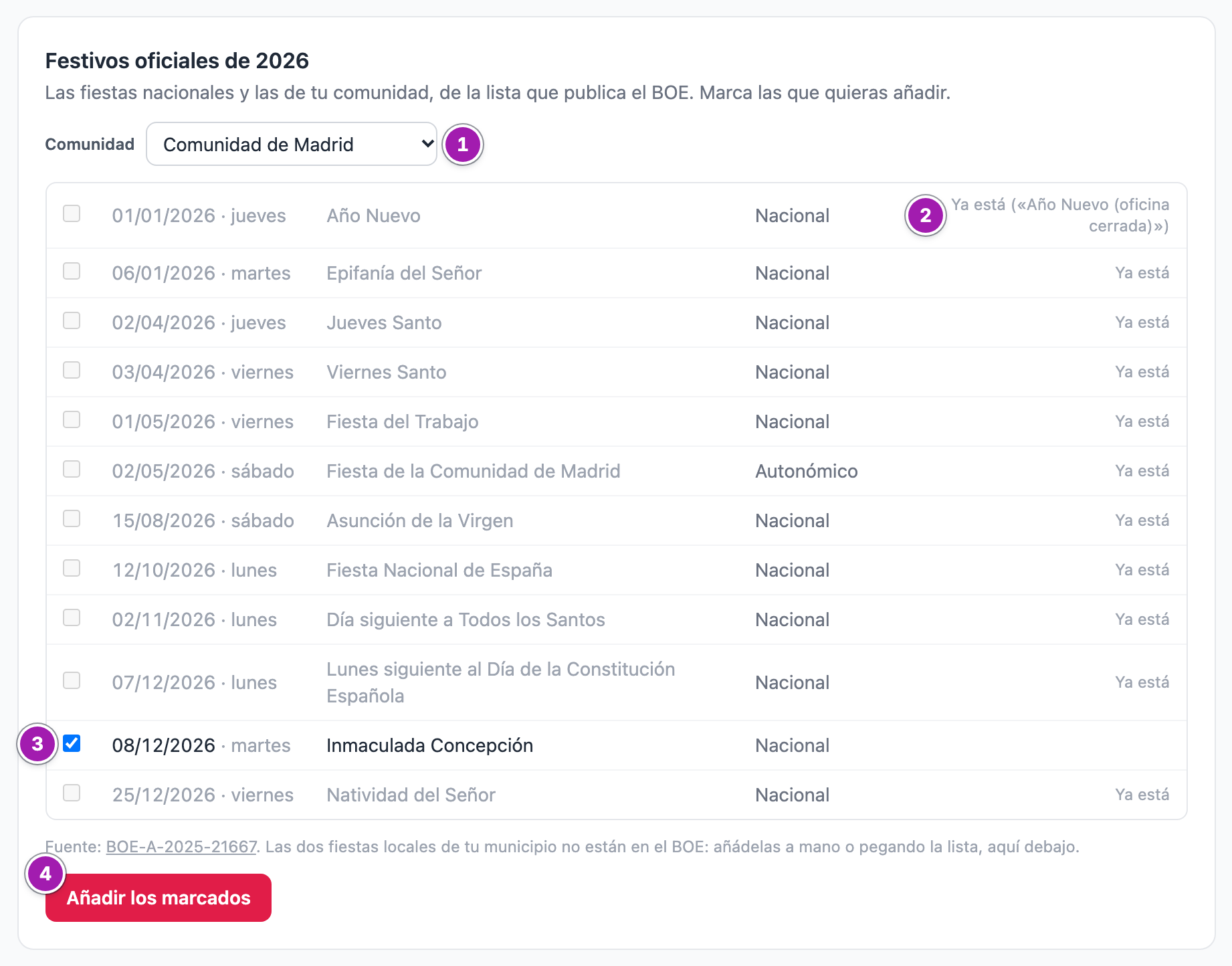Click the holiday name Año Nuevo
Image resolution: width=1232 pixels, height=966 pixels.
pos(374,216)
